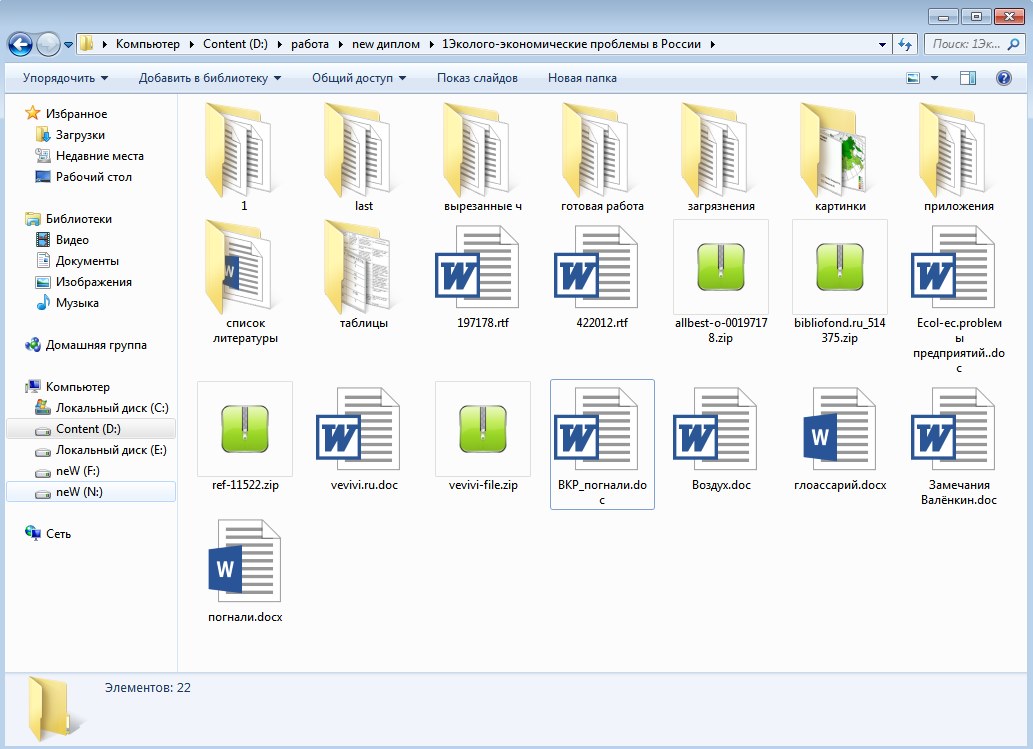This screenshot has height=749, width=1033.
Task: Open Документы library
Action: (x=87, y=261)
